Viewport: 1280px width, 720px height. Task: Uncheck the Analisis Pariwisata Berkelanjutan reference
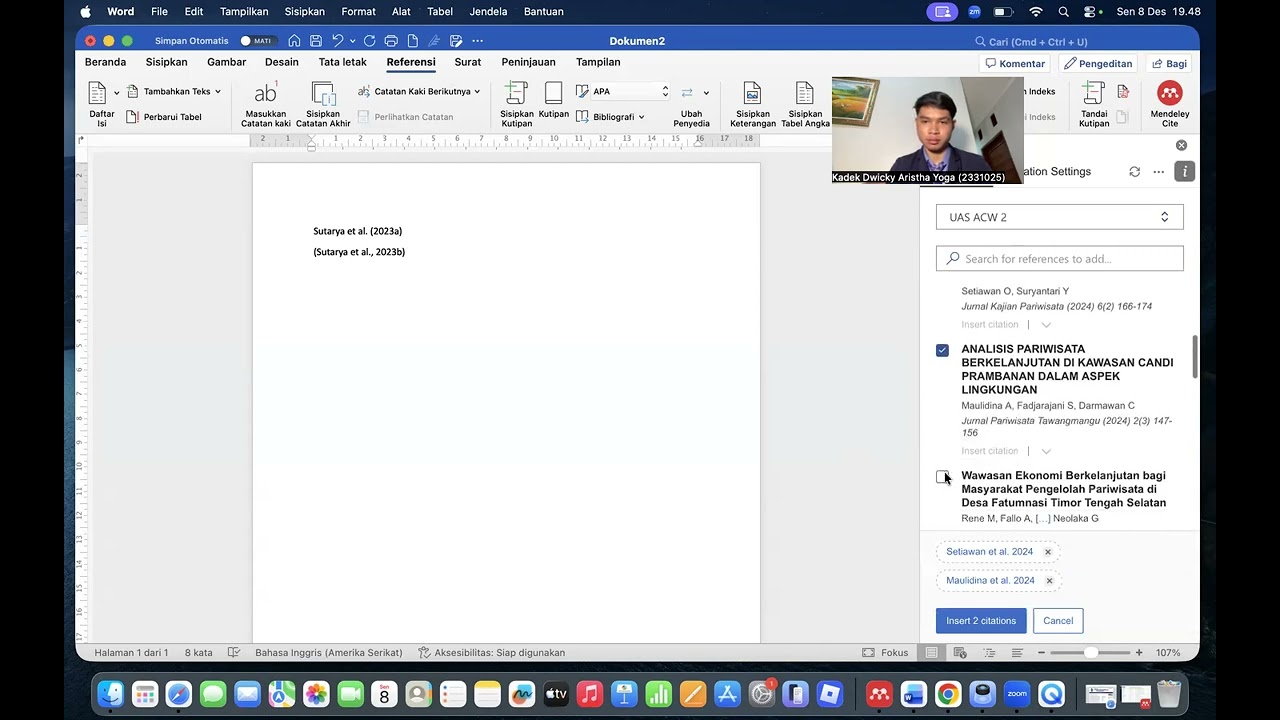point(942,350)
